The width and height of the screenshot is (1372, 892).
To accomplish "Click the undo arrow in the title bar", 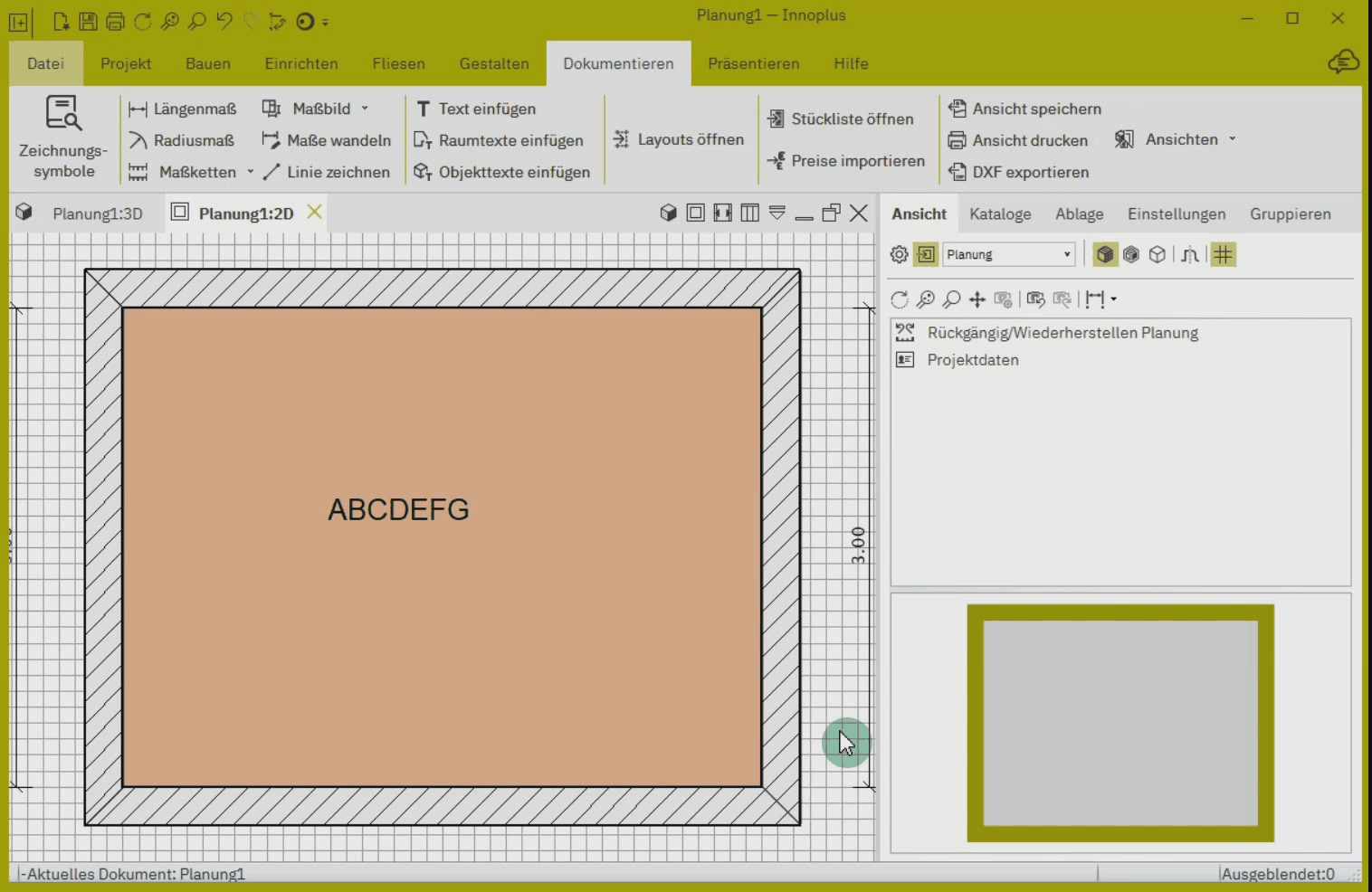I will pos(224,21).
